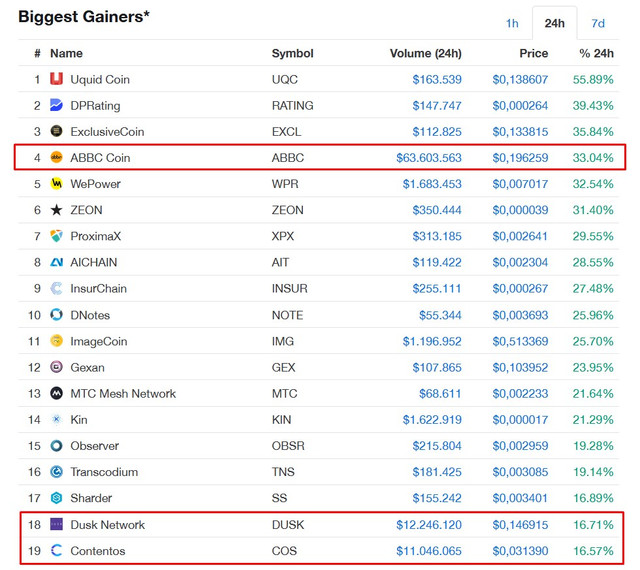Click the OBSR symbol text
This screenshot has height=570, width=640.
(288, 445)
